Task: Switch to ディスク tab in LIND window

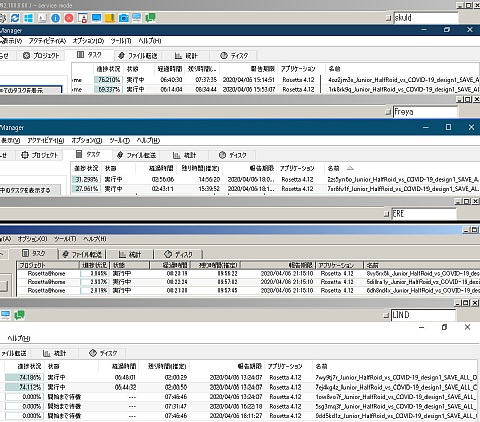Action: point(103,353)
